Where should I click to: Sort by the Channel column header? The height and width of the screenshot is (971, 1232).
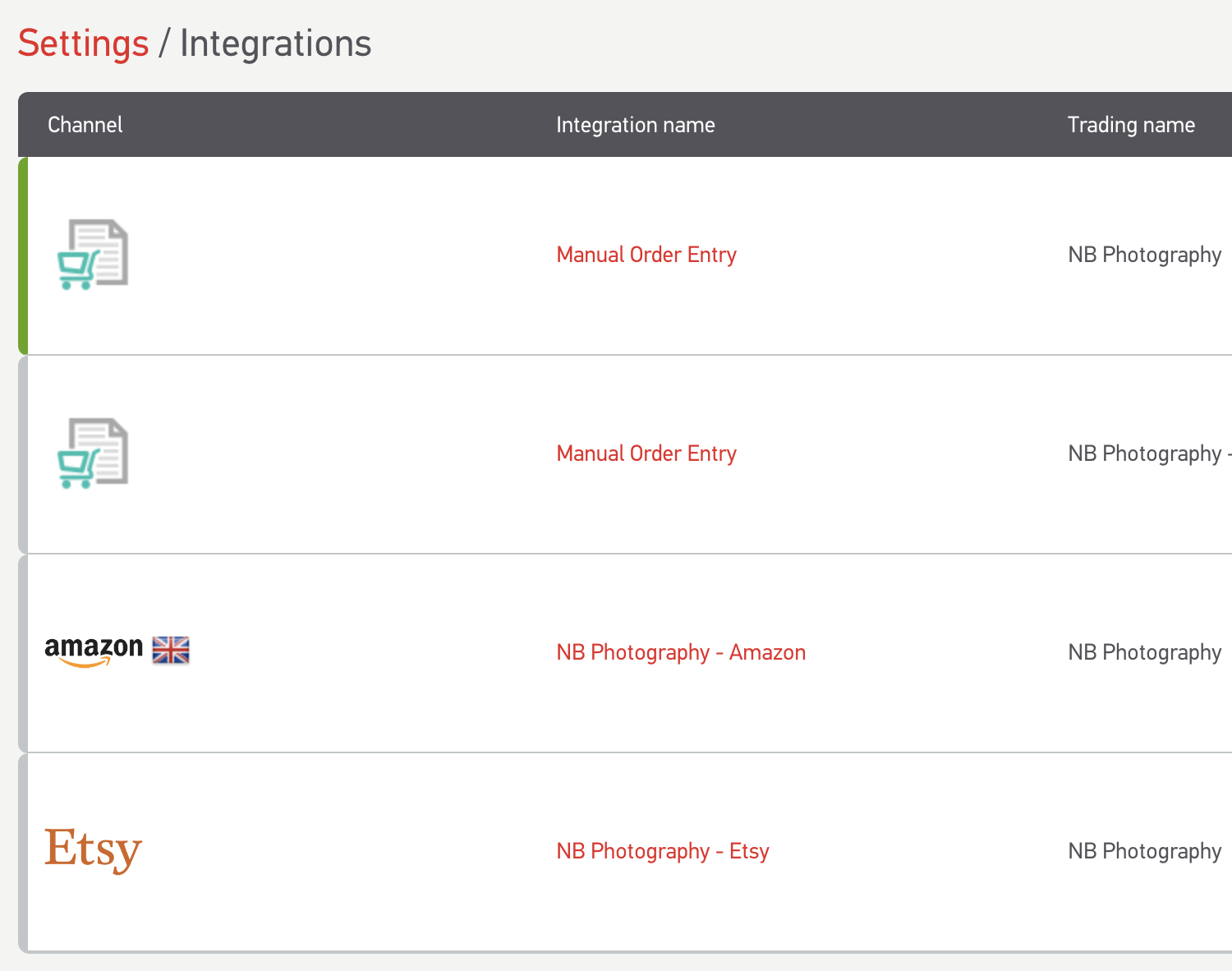(x=85, y=125)
